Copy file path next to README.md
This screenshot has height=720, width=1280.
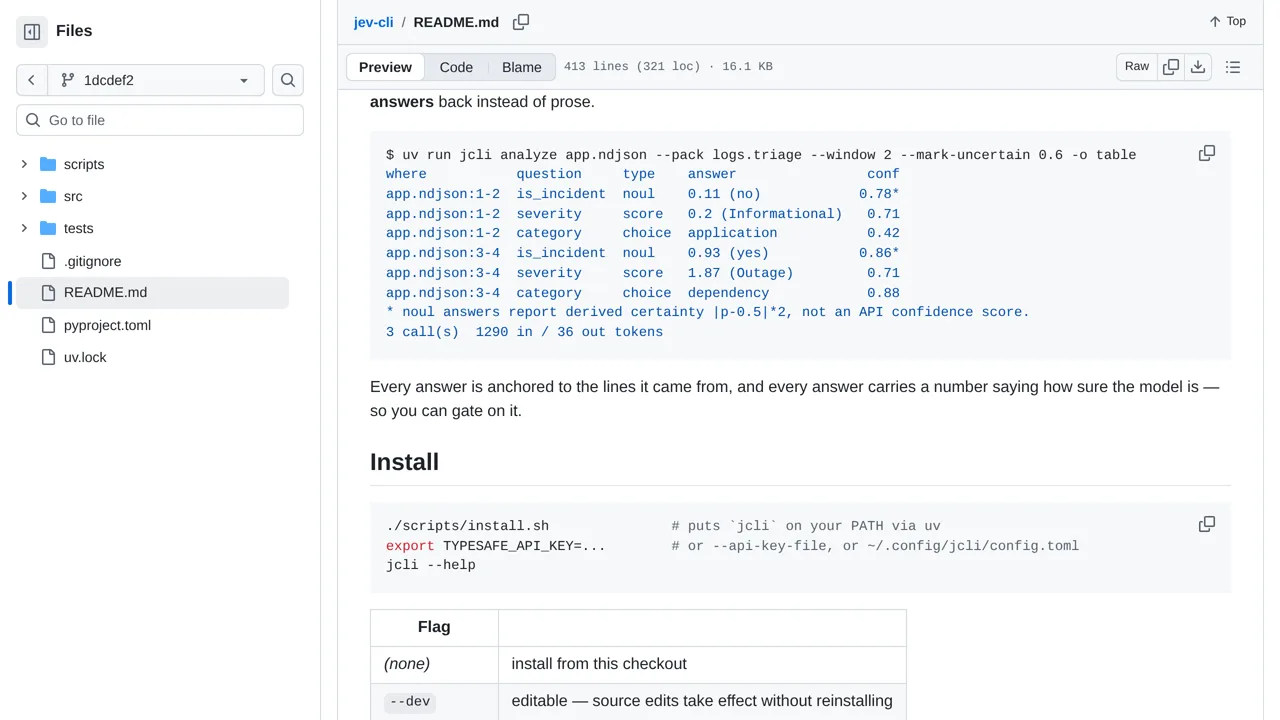(521, 22)
